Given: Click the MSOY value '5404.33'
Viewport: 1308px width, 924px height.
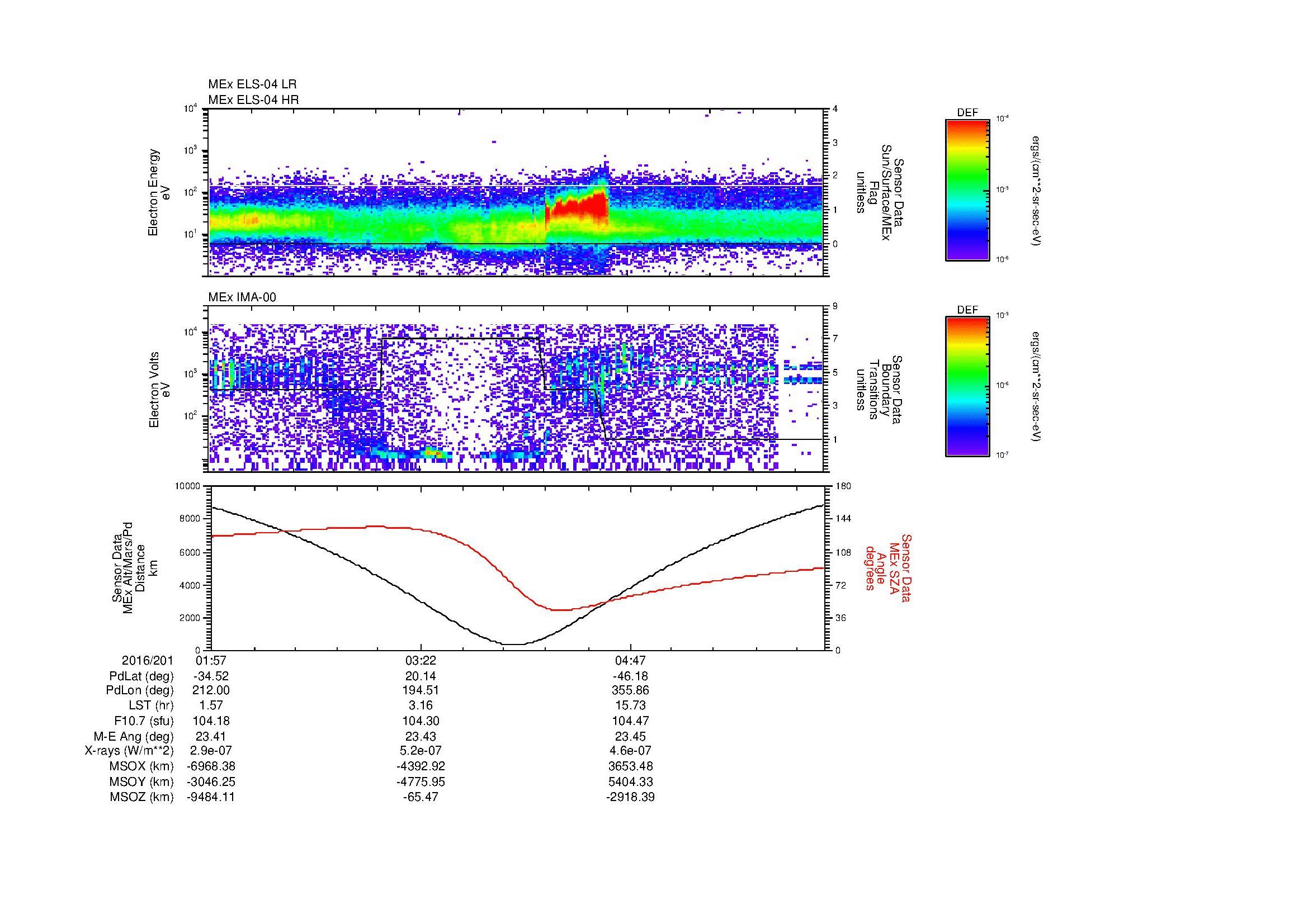Looking at the screenshot, I should (x=630, y=781).
